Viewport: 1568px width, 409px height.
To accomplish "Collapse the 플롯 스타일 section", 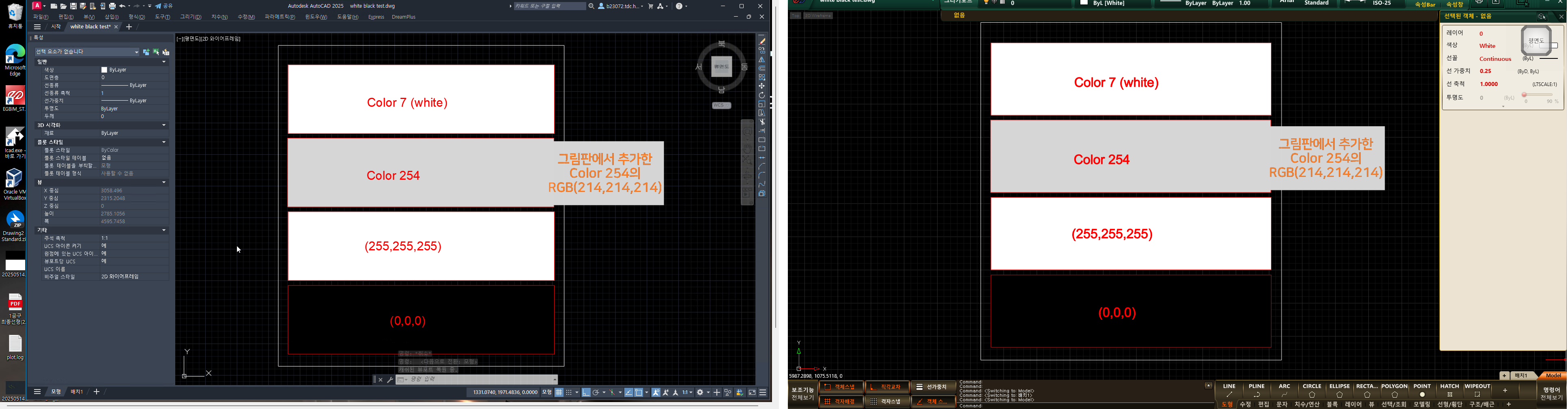I will 164,142.
